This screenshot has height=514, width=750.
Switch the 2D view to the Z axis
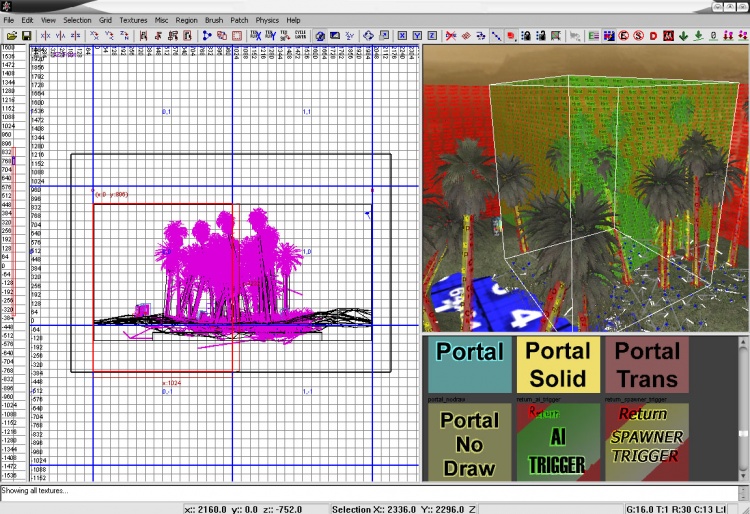pyautogui.click(x=432, y=36)
